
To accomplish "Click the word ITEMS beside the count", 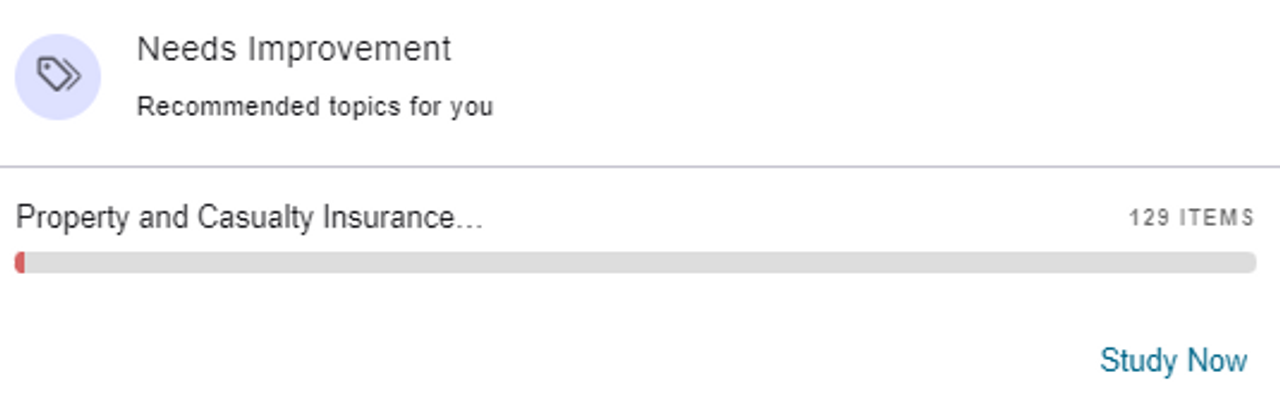I will pos(1216,217).
